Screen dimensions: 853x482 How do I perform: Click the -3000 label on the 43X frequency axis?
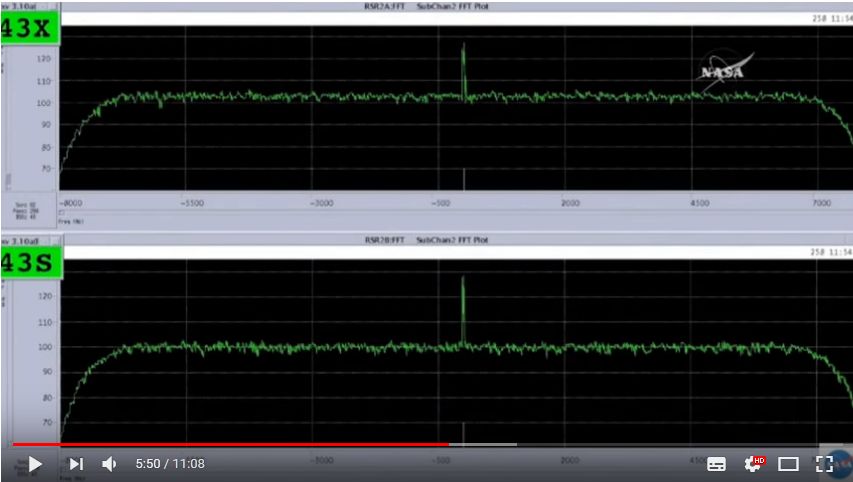[x=322, y=203]
